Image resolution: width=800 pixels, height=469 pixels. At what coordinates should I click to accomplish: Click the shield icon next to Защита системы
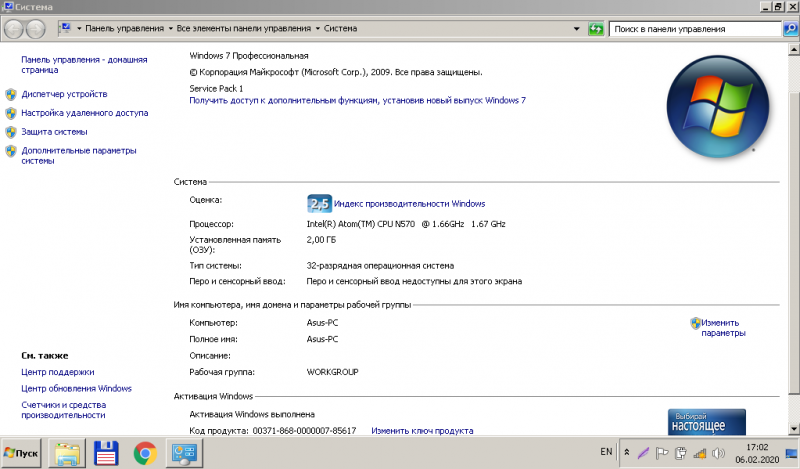point(11,132)
